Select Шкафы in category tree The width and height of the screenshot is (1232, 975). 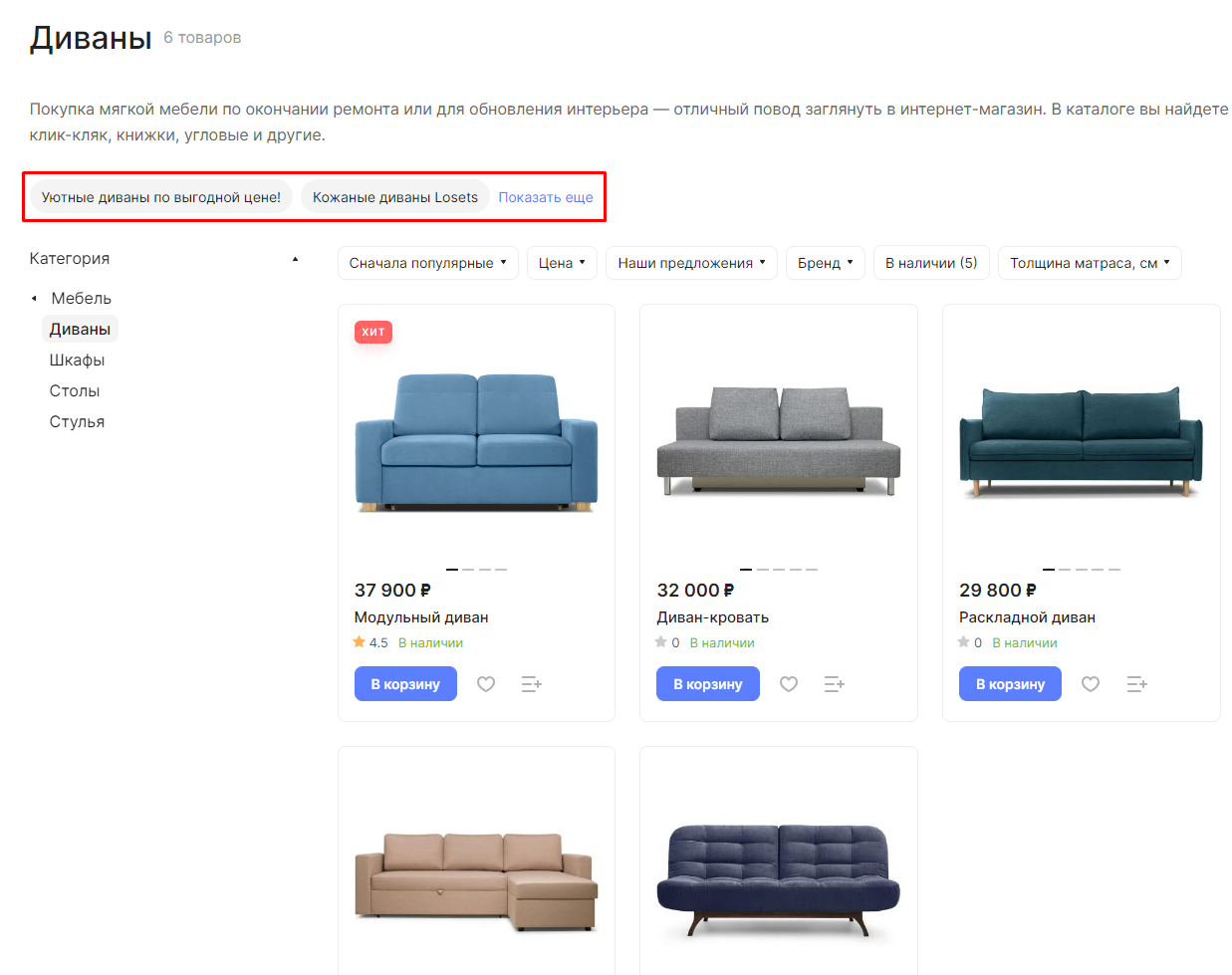pos(78,361)
